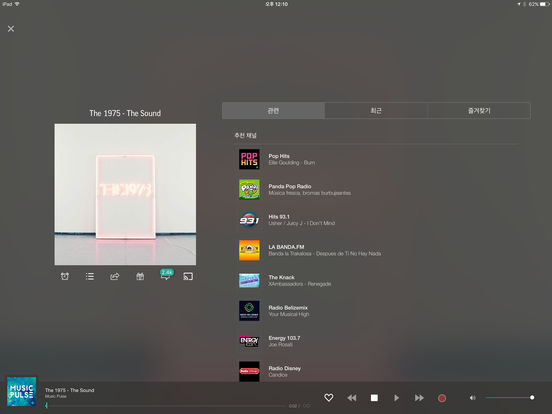This screenshot has height=414, width=552.
Task: Click the Music Pulse station thumbnail
Action: (21, 391)
